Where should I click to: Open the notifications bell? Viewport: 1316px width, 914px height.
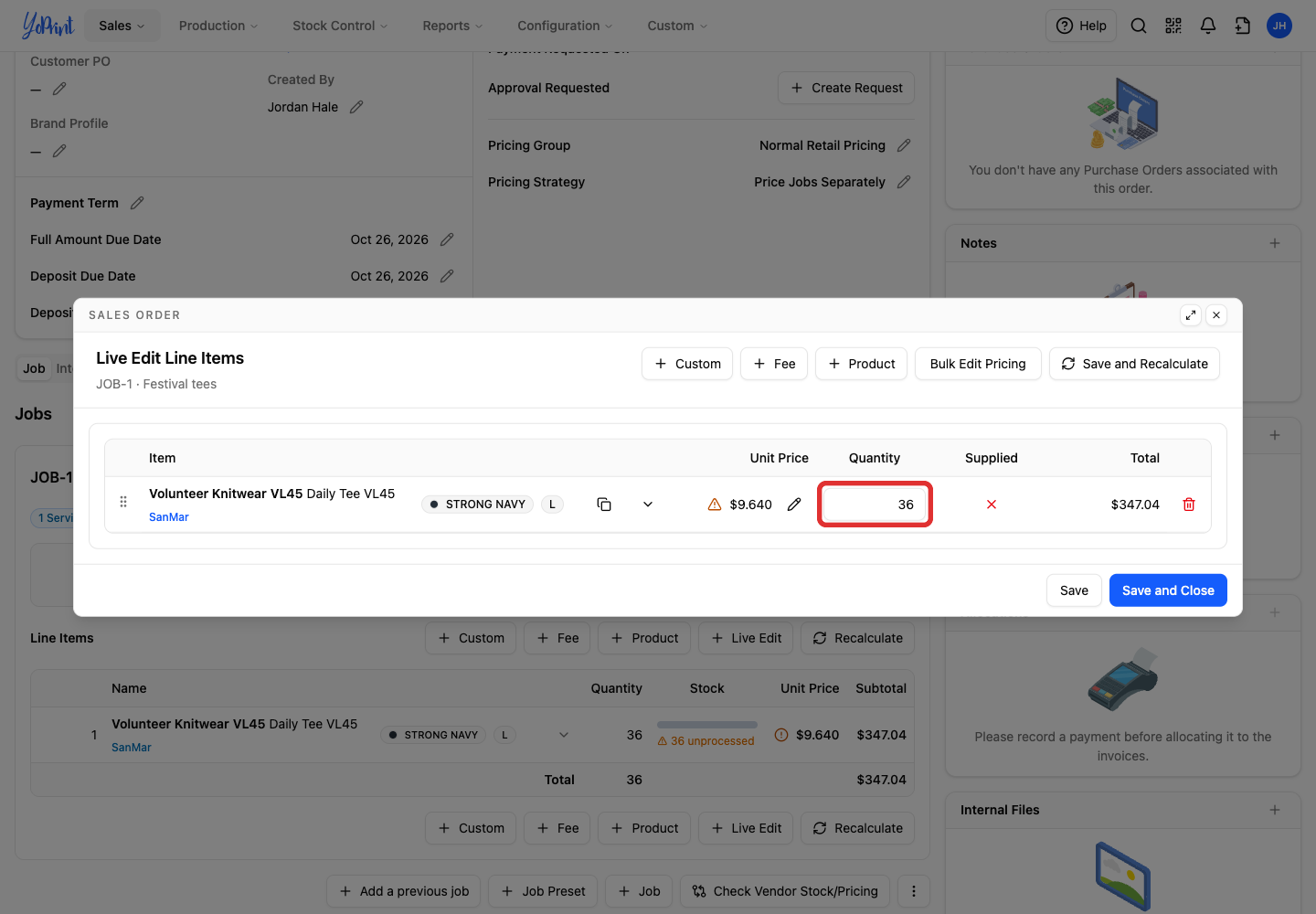pyautogui.click(x=1208, y=26)
